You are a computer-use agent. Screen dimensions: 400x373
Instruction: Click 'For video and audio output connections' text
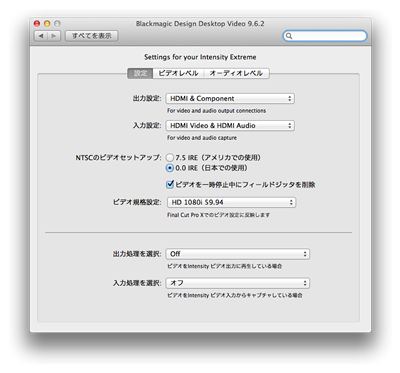(217, 111)
